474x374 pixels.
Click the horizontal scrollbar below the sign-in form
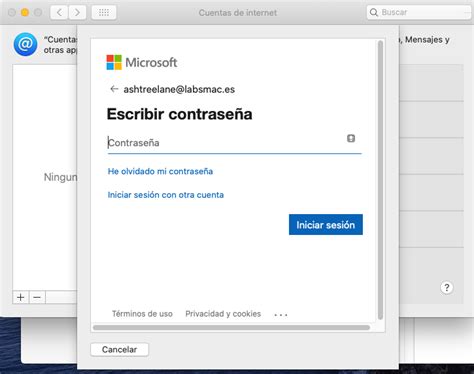(x=231, y=328)
